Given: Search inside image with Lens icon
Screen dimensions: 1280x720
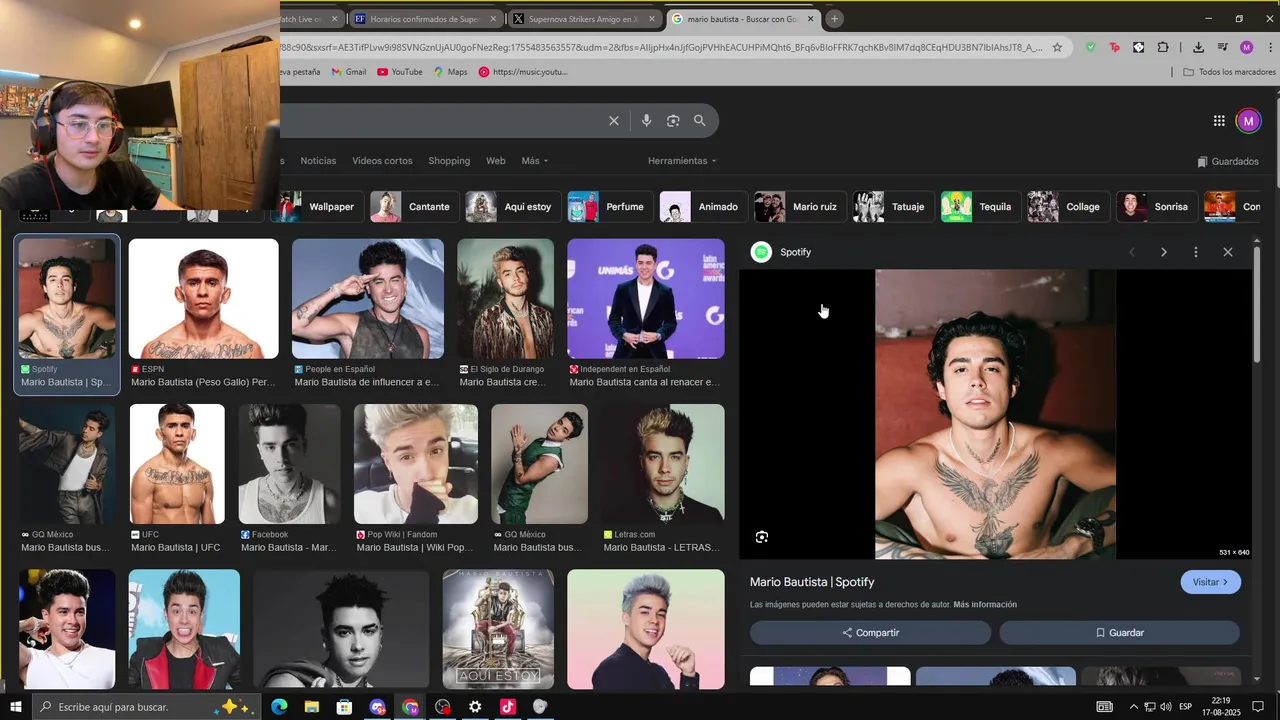Looking at the screenshot, I should pos(762,537).
